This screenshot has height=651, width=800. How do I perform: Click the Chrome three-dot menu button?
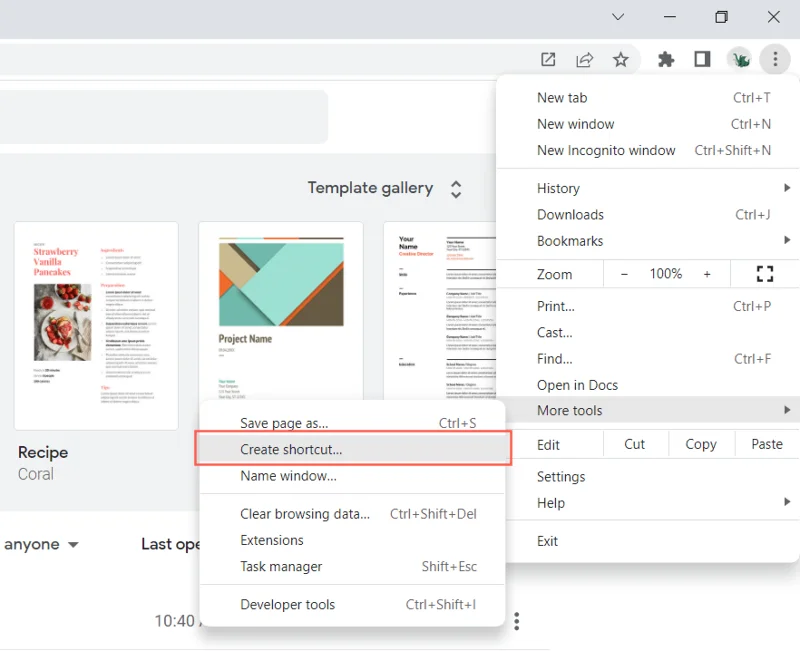(775, 59)
